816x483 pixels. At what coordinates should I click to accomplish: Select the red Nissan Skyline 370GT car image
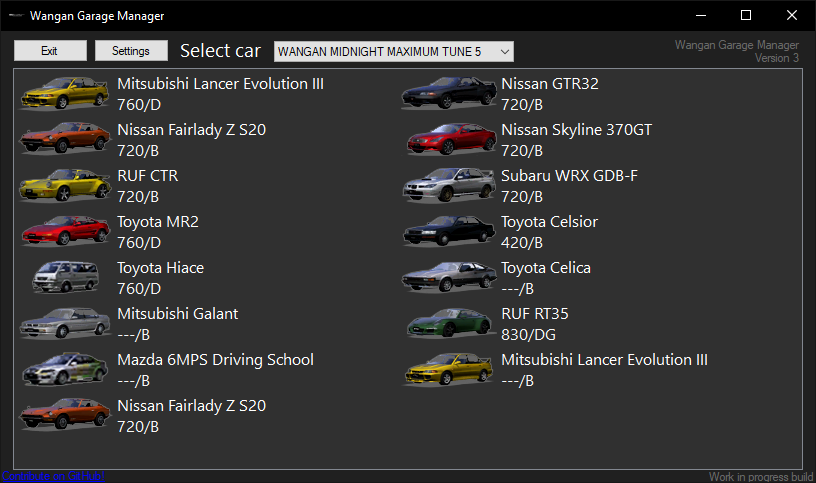(451, 139)
